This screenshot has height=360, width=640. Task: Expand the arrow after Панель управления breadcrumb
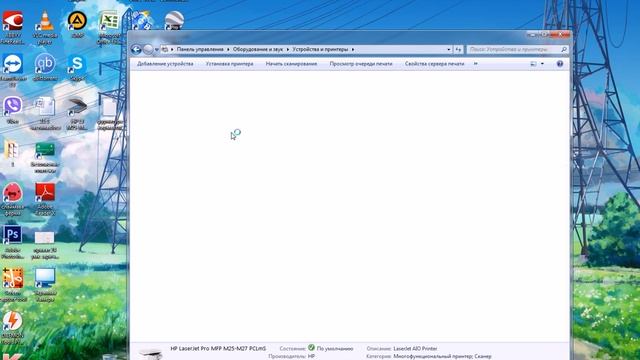pyautogui.click(x=228, y=49)
